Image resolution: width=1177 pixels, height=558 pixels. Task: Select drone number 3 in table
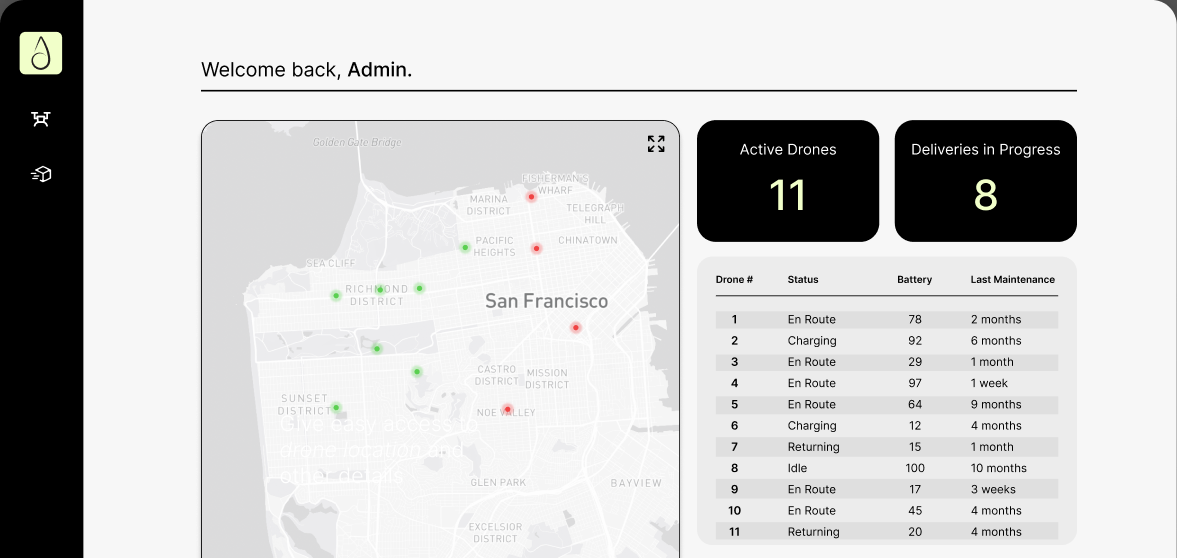(734, 361)
